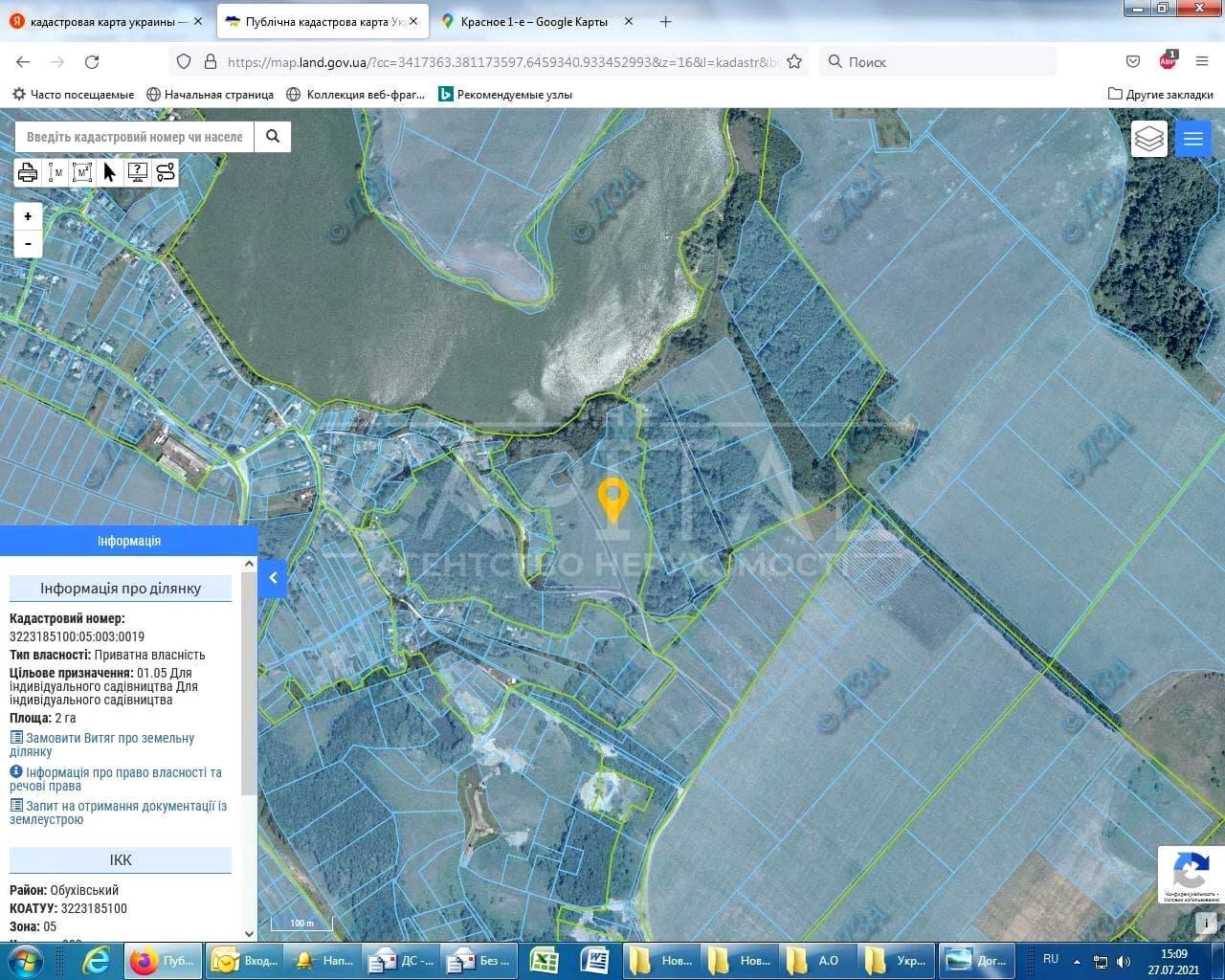Image resolution: width=1225 pixels, height=980 pixels.
Task: Open the monitor help icon tool
Action: pos(137,172)
